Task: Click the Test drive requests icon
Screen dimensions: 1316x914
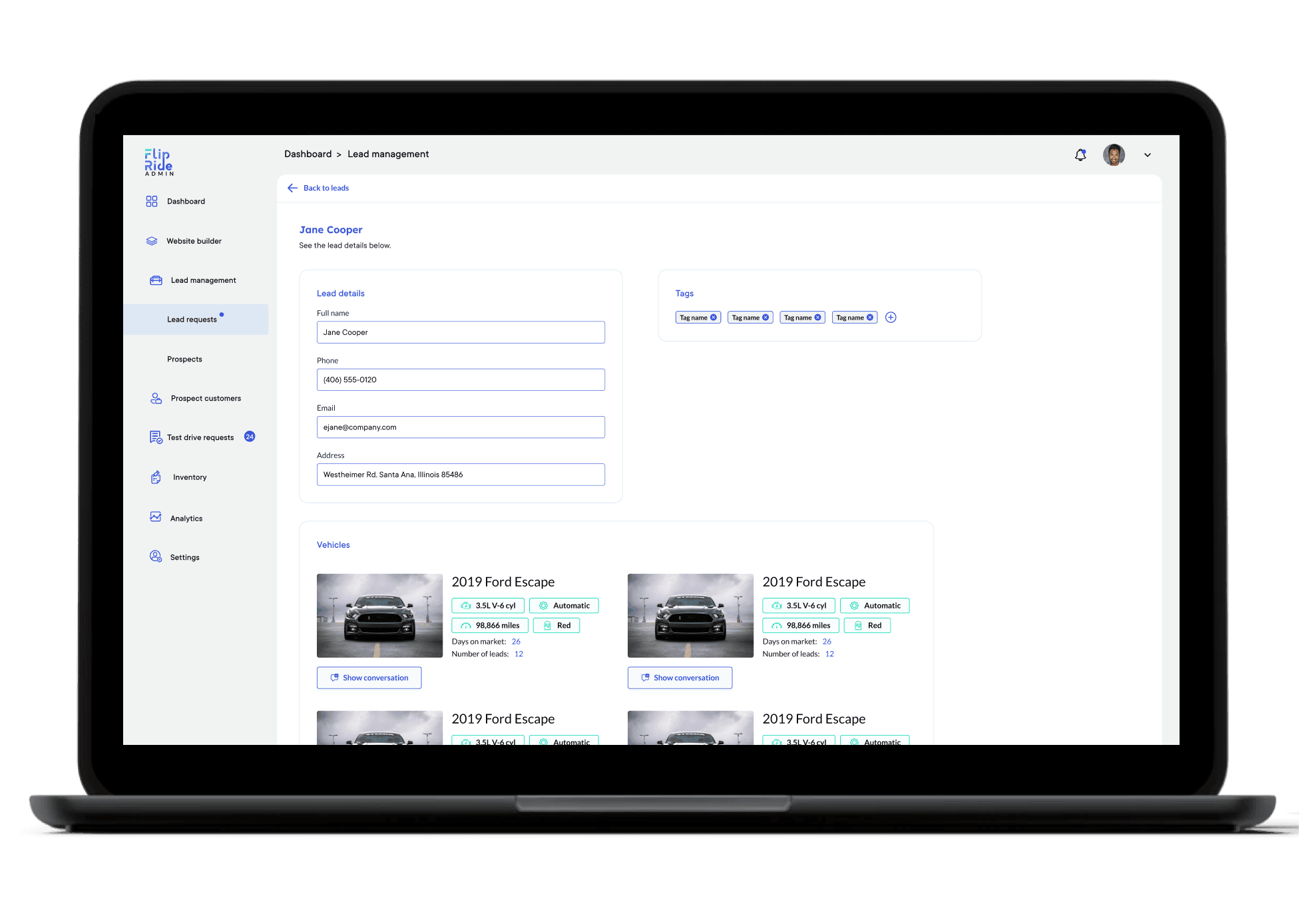Action: point(156,437)
